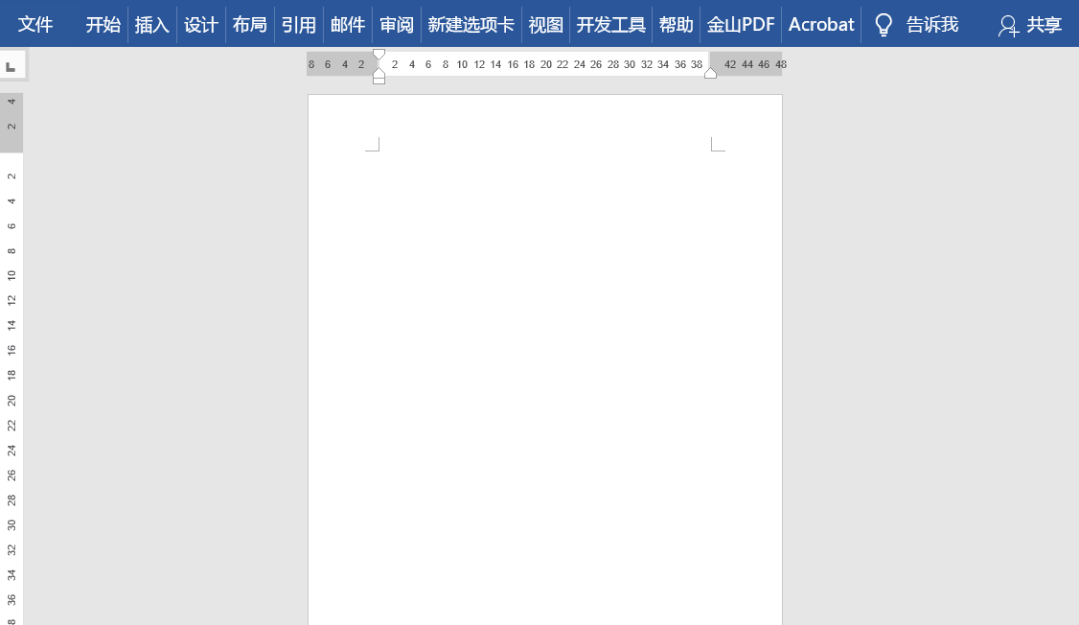Open the Acrobat tab

click(822, 25)
